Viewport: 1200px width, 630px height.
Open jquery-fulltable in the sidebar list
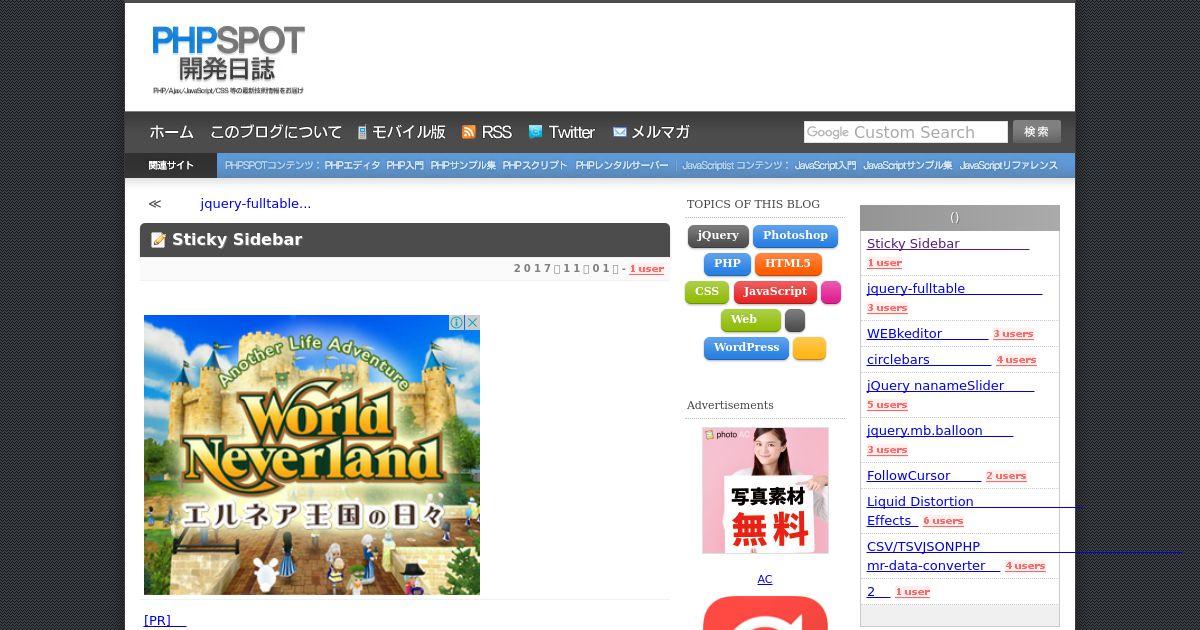pos(954,289)
